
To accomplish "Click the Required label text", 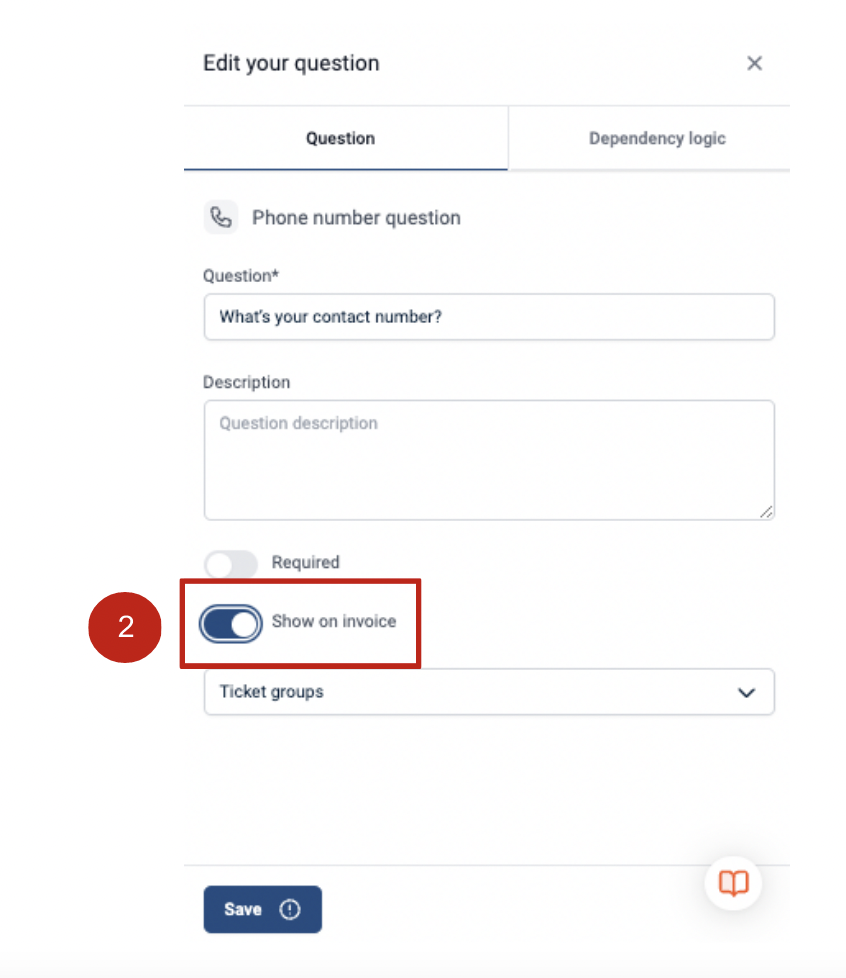I will tap(305, 563).
